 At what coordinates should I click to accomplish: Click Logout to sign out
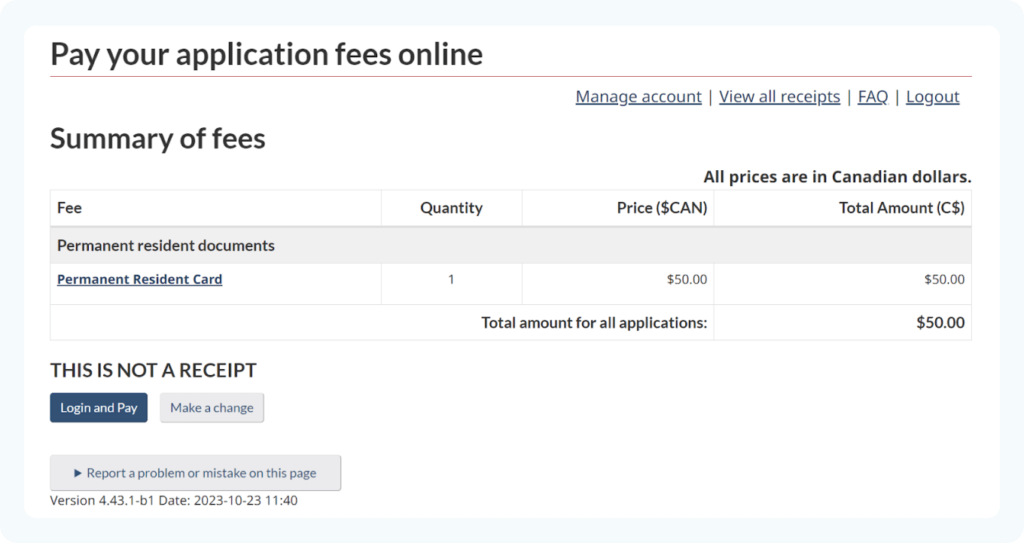point(932,97)
